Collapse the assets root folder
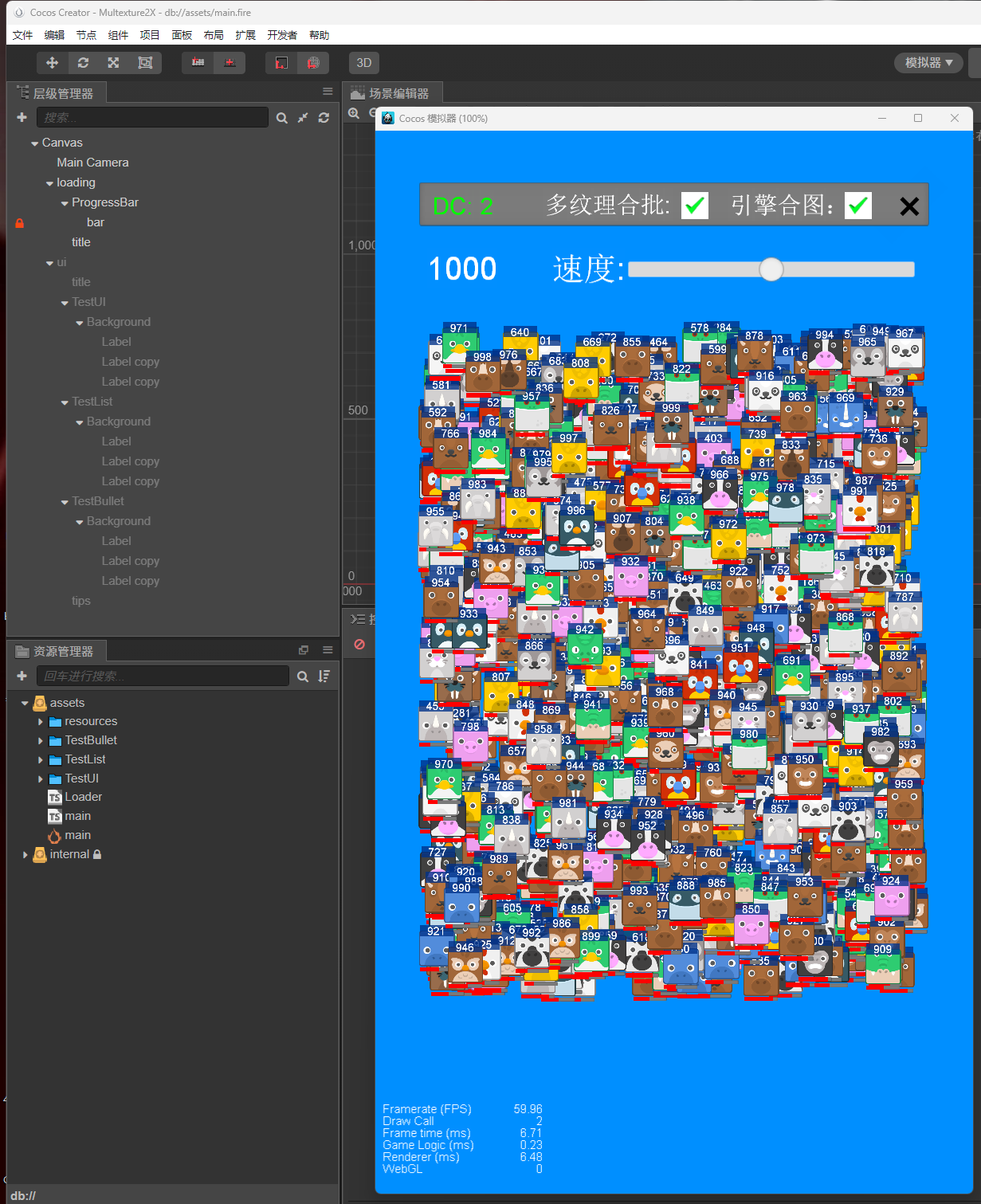Image resolution: width=981 pixels, height=1204 pixels. (x=25, y=704)
